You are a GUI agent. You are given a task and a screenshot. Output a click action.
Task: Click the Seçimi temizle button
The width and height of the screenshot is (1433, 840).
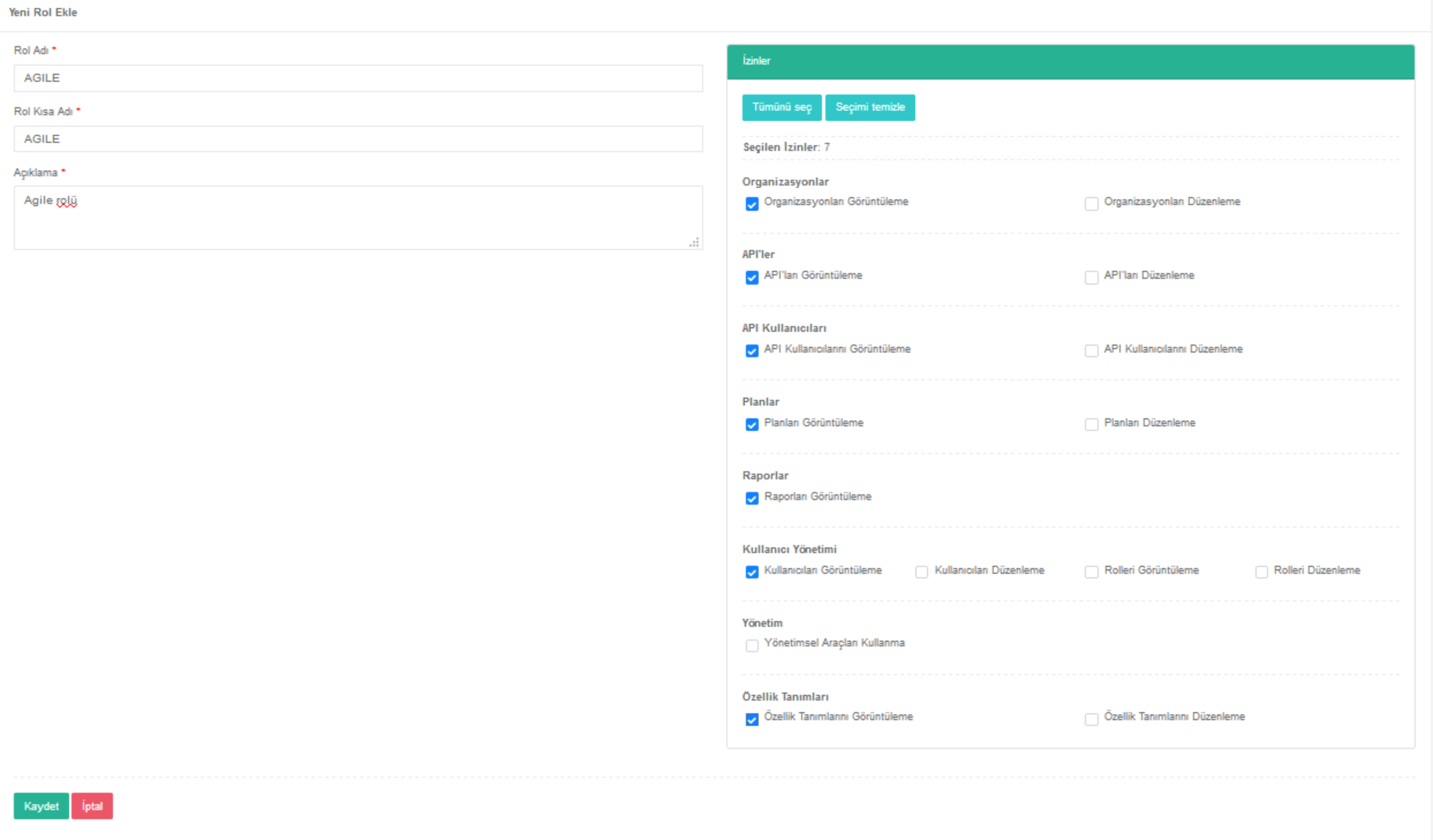pyautogui.click(x=870, y=107)
